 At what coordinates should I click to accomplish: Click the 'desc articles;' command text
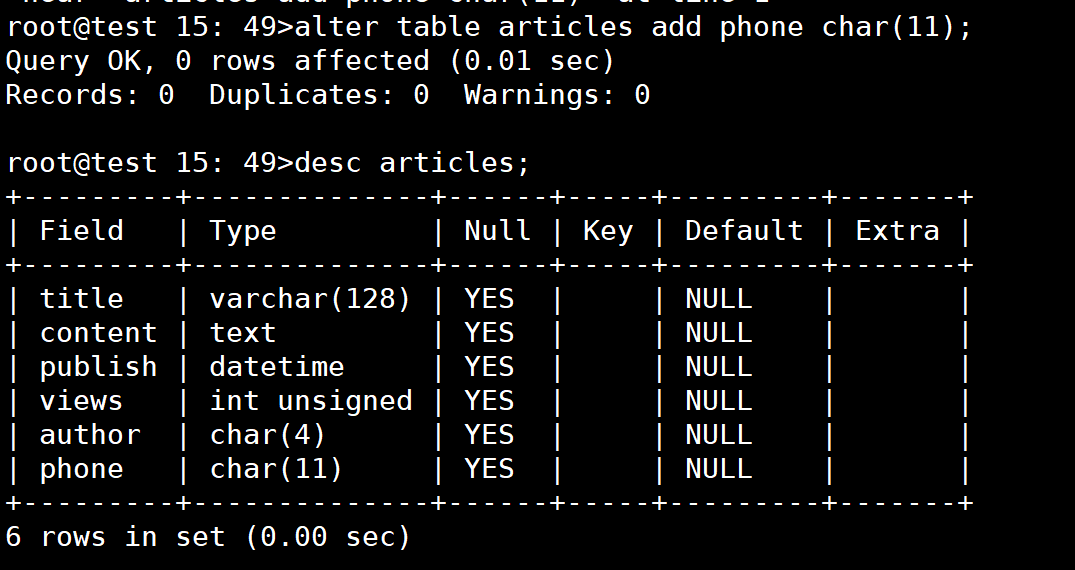(x=412, y=163)
